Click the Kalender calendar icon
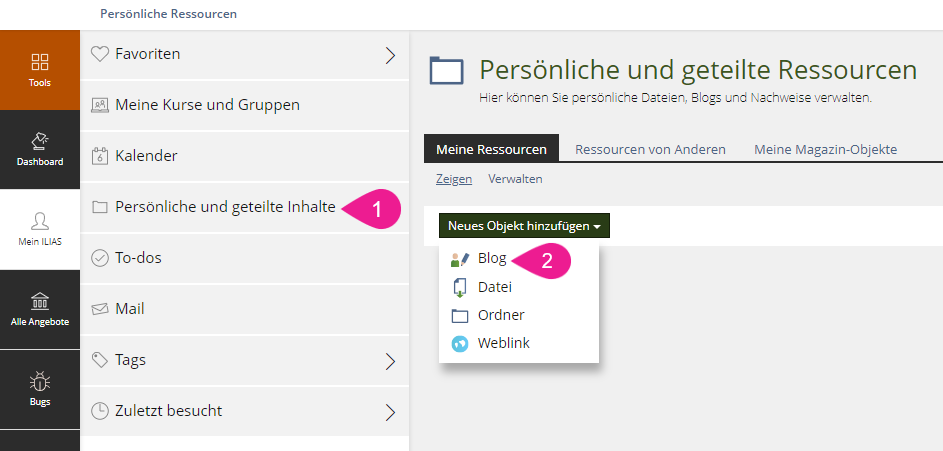This screenshot has width=943, height=451. [99, 156]
